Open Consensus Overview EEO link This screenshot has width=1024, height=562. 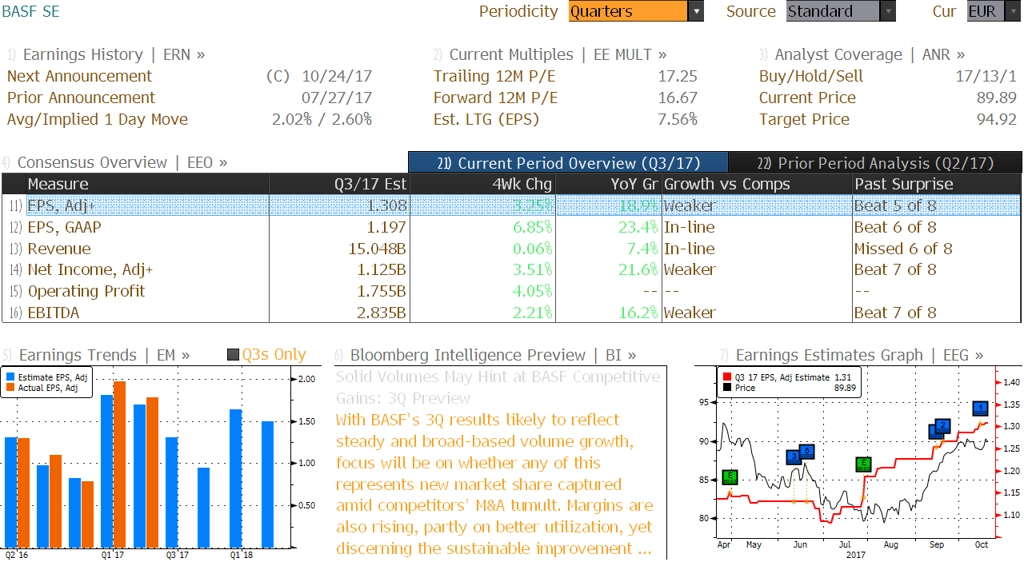click(122, 162)
